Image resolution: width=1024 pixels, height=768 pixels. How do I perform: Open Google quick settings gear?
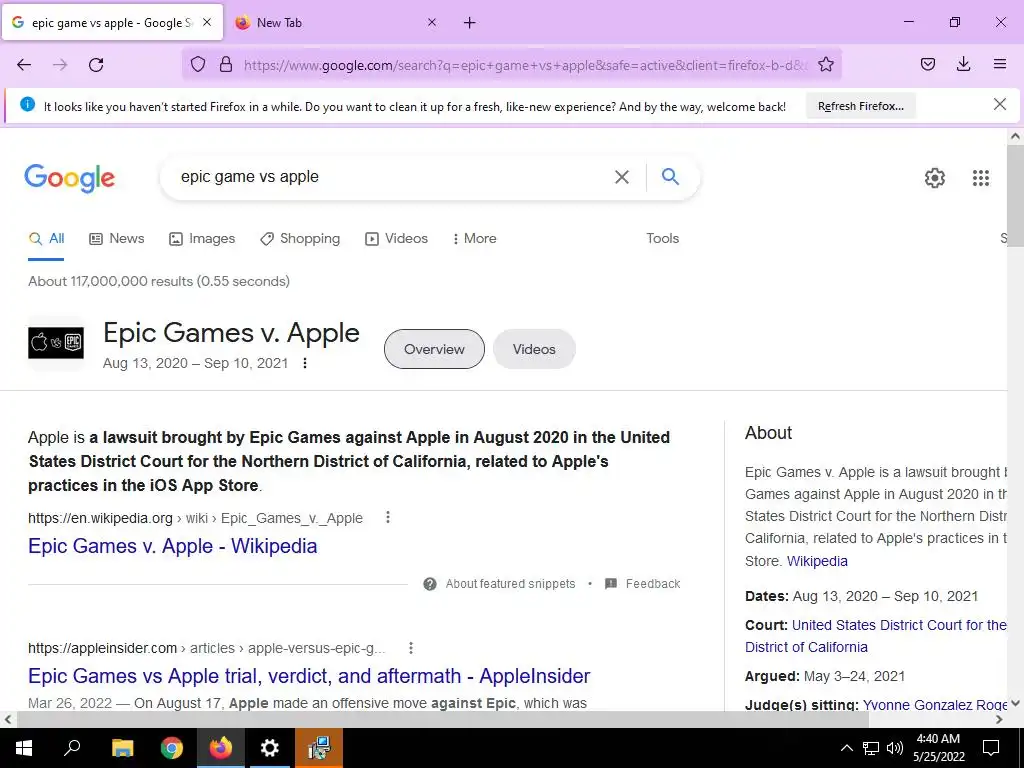point(935,178)
